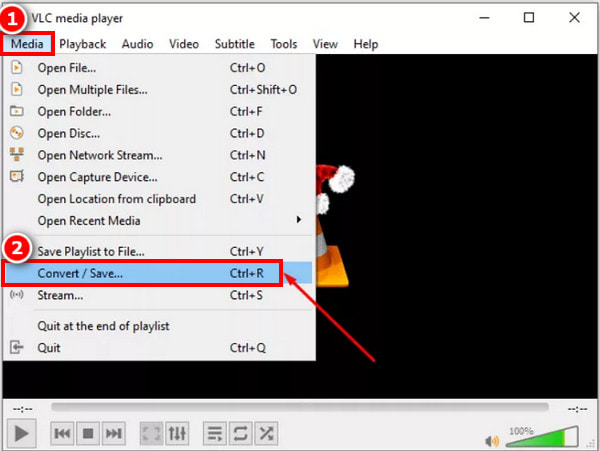Start playback with the Play button
The width and height of the screenshot is (600, 451).
coord(21,433)
